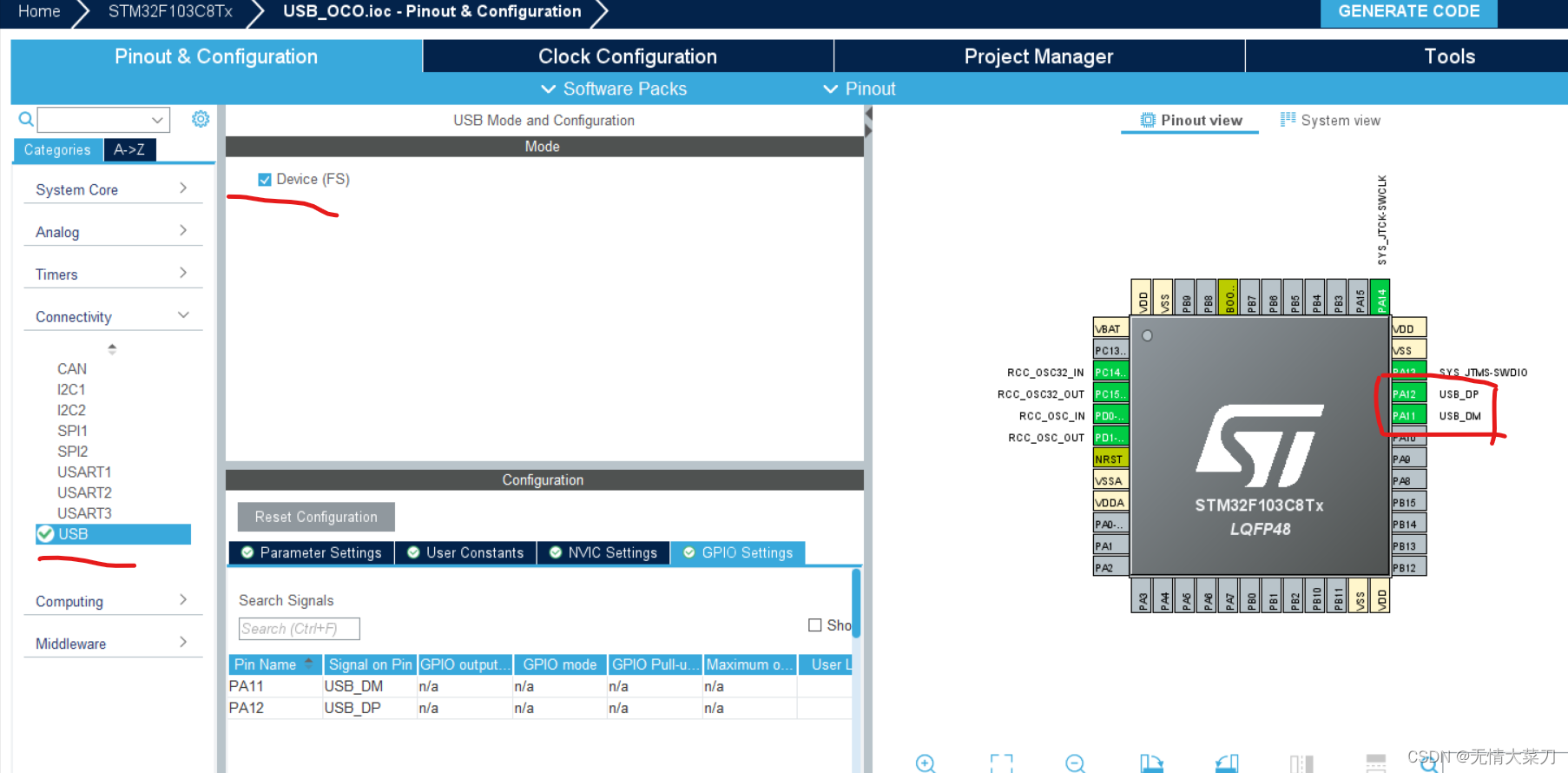Select the PB15 pin on the chip
This screenshot has height=773, width=1568.
pos(1408,502)
